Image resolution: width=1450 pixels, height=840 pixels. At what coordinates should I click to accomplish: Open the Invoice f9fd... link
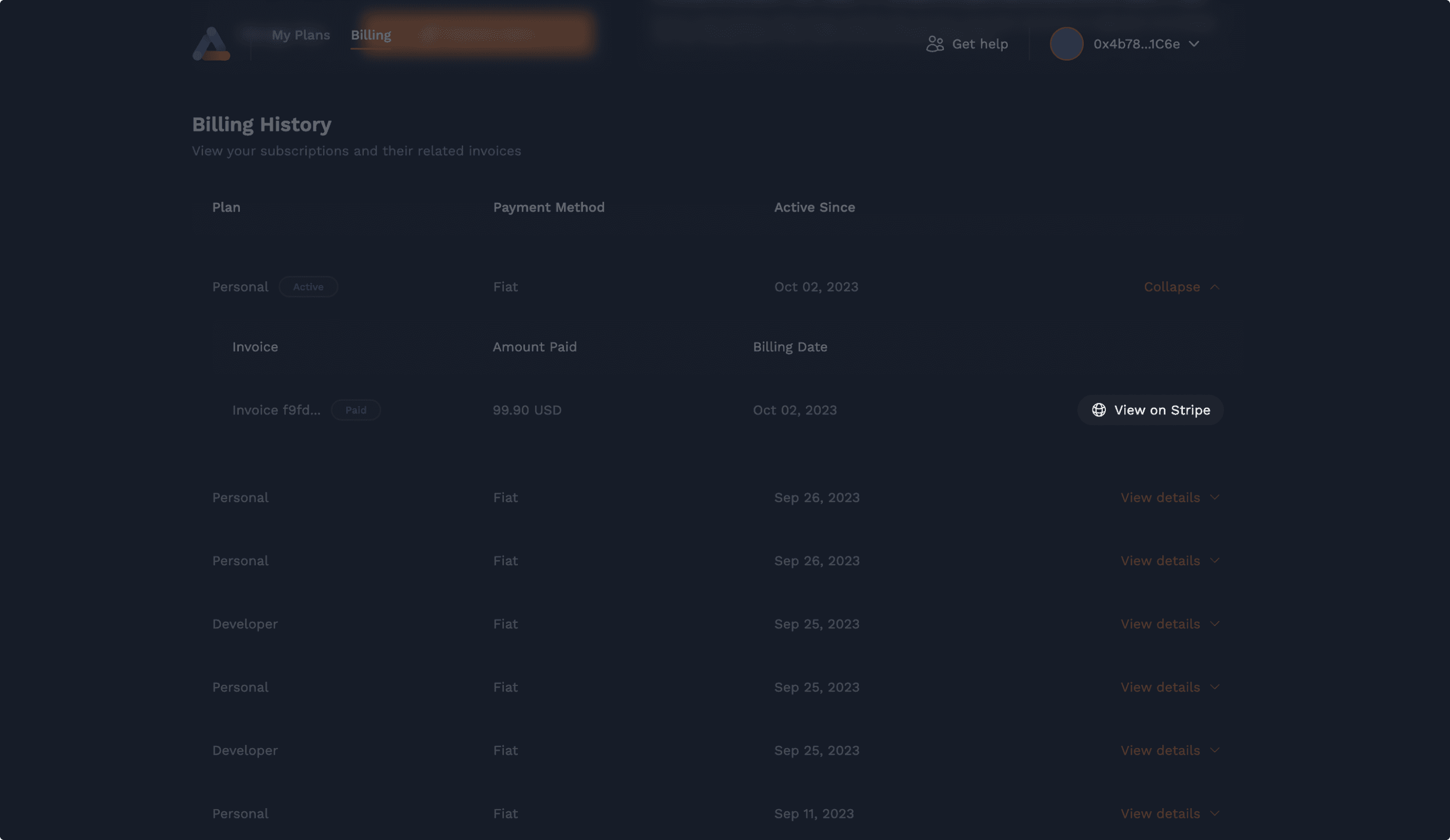tap(276, 410)
